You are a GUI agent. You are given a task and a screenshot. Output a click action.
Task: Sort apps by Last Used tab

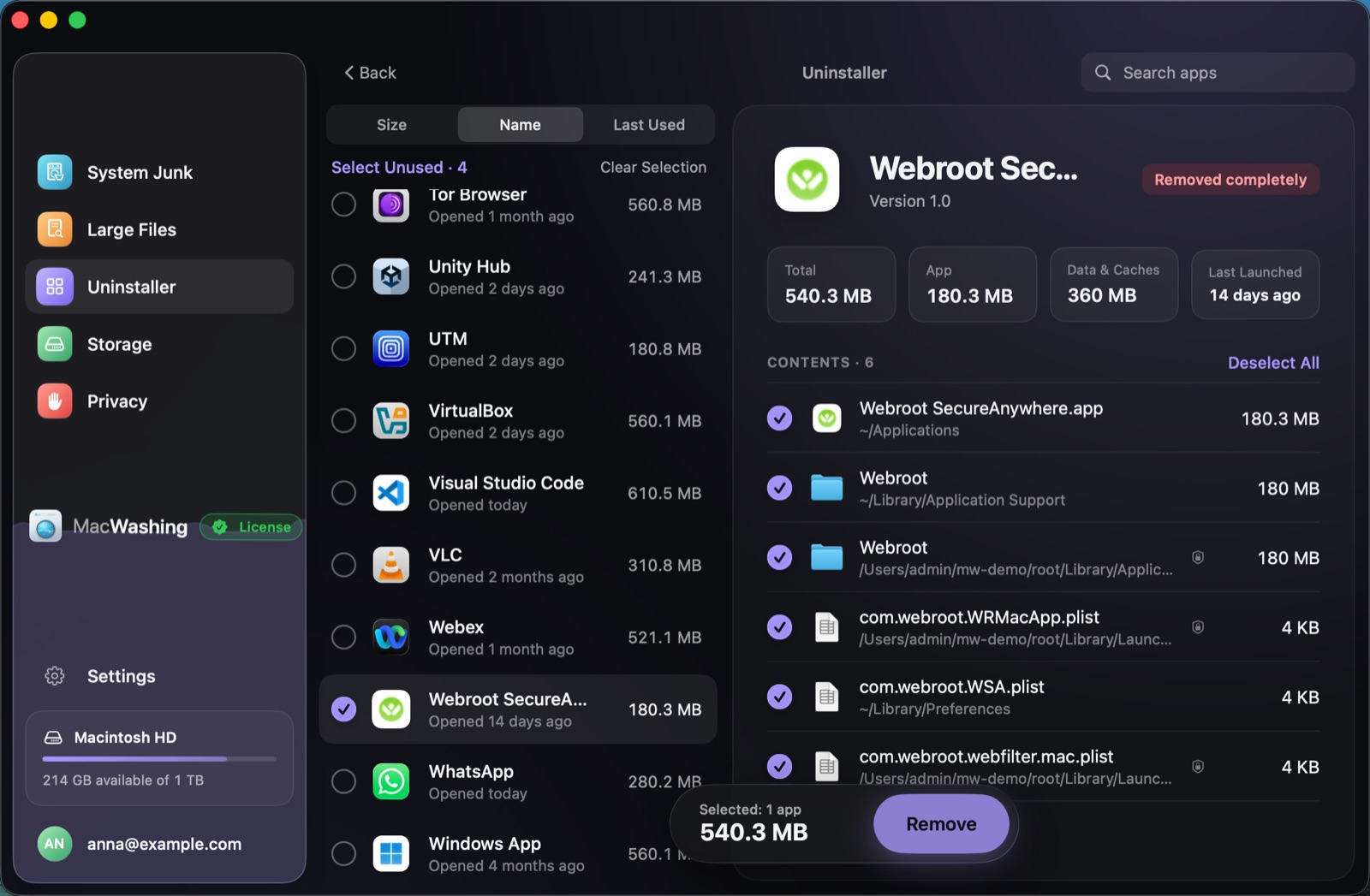(648, 125)
